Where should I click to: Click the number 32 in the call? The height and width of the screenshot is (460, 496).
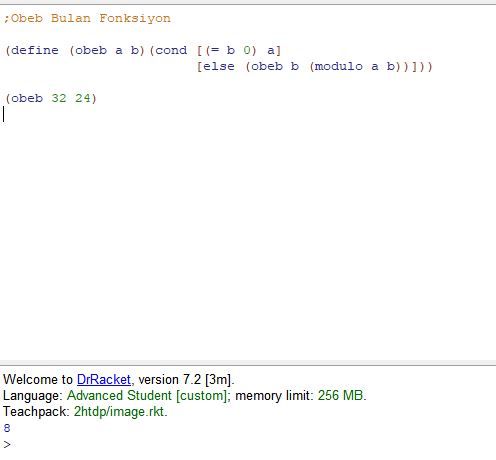click(59, 98)
